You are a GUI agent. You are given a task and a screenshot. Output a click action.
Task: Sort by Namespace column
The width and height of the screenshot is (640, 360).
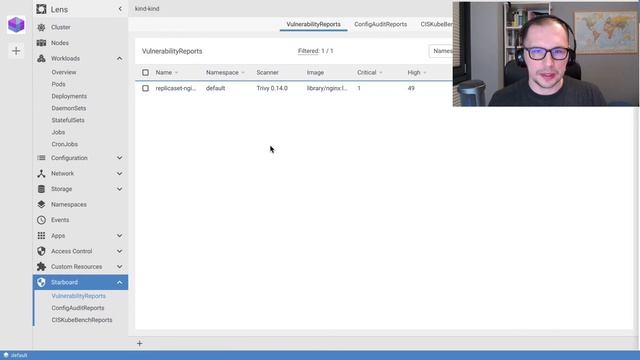(x=225, y=73)
